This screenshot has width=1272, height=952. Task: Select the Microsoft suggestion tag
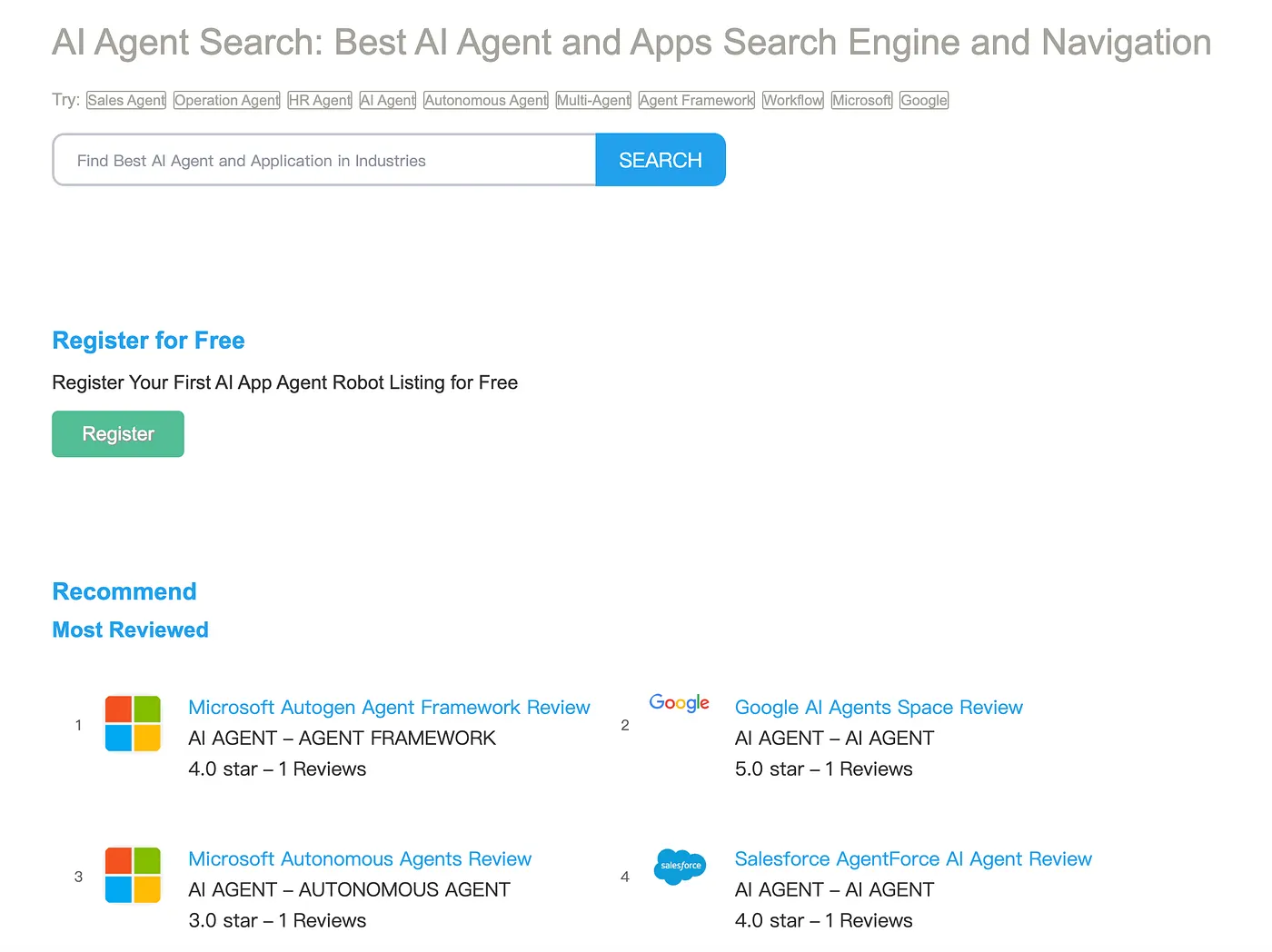[862, 100]
